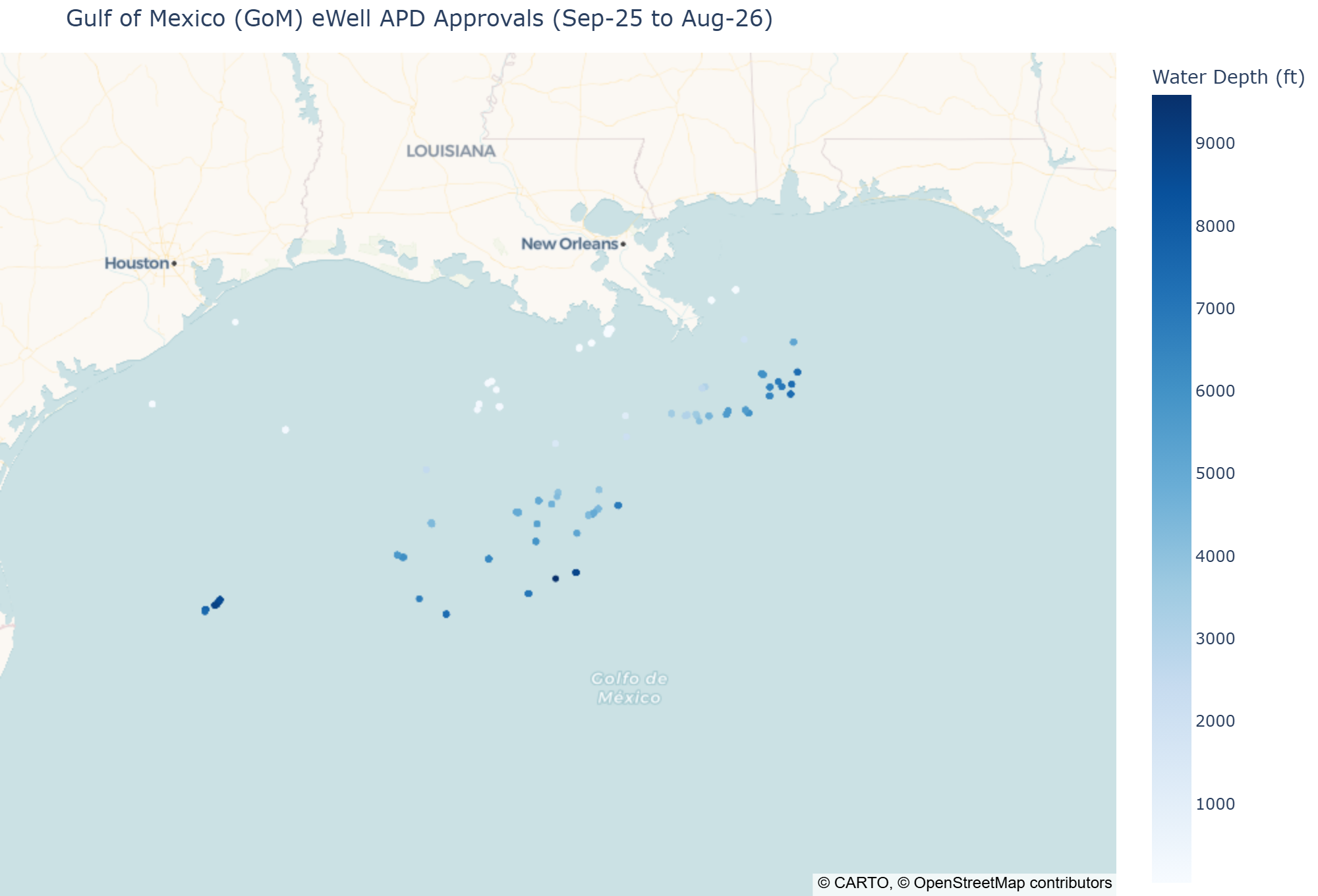Click the Water Depth (ft) legend title

[x=1228, y=77]
